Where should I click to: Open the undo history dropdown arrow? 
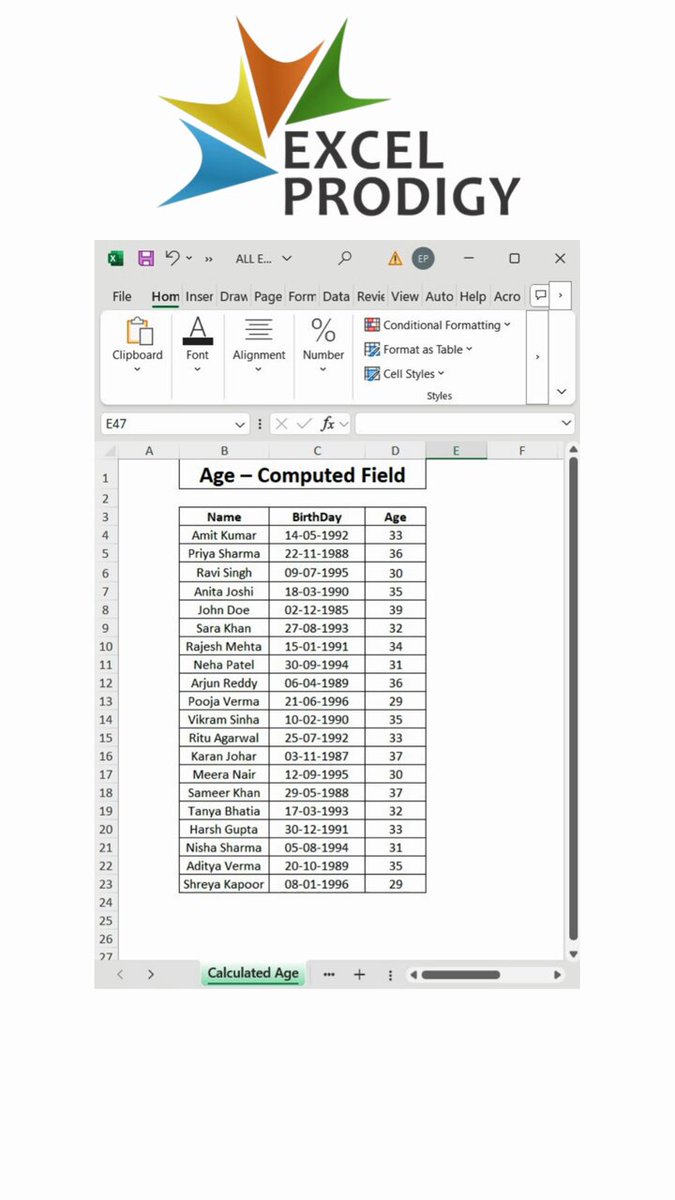189,259
